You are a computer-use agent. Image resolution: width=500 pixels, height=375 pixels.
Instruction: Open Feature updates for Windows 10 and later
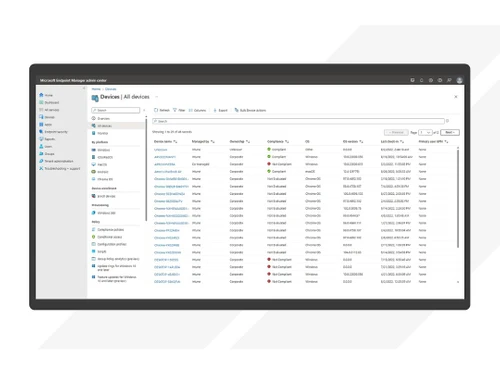coord(114,279)
